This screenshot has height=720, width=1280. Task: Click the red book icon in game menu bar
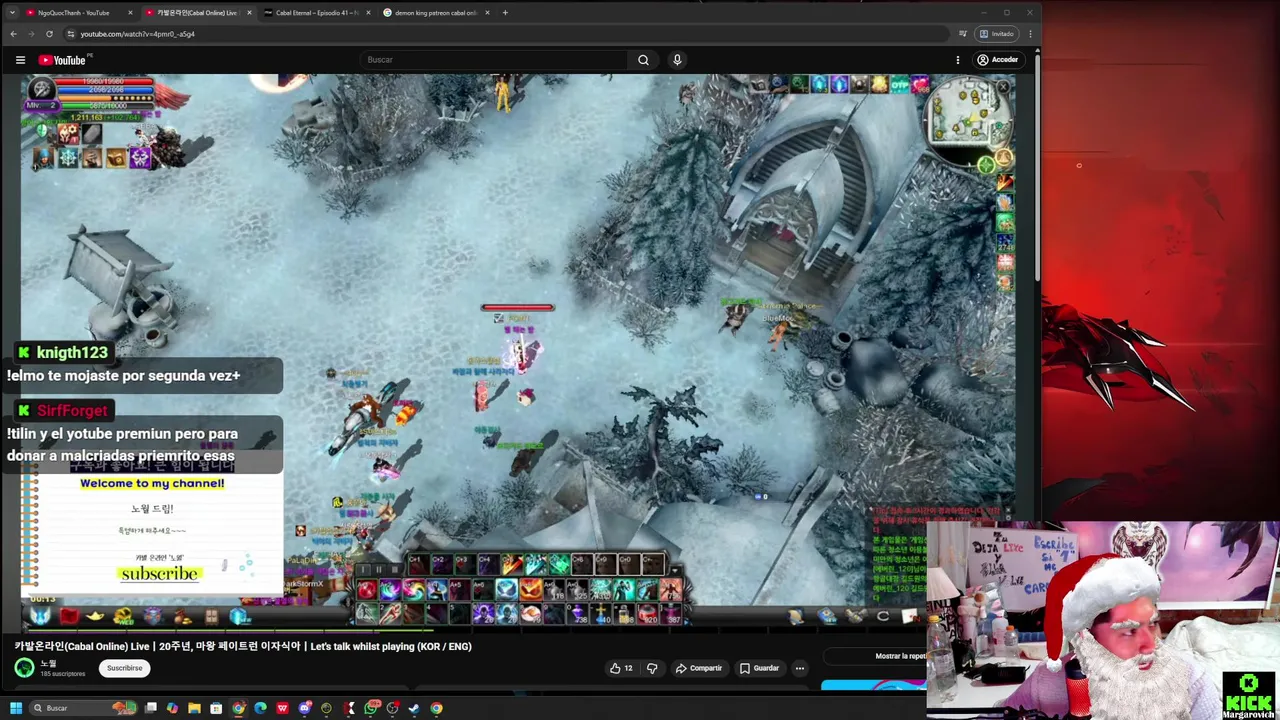click(x=68, y=616)
